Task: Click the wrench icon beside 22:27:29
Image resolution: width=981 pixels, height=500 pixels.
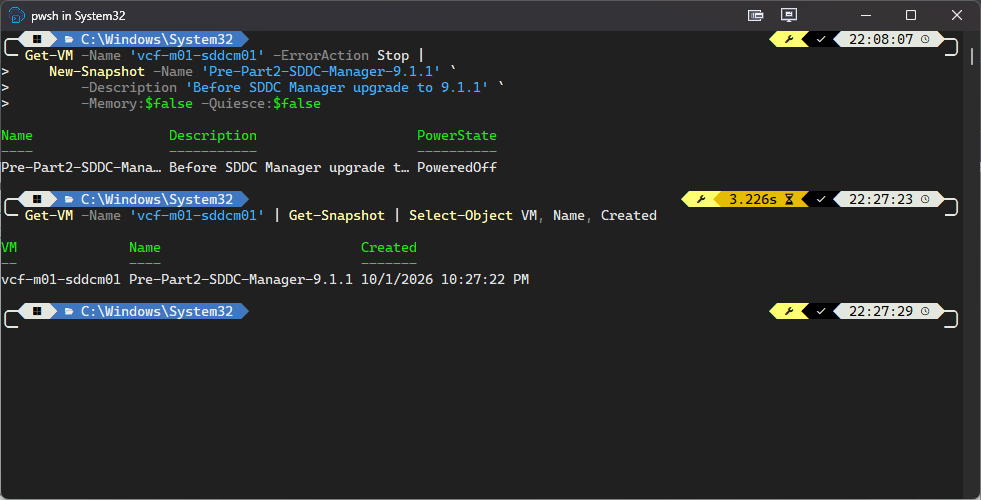Action: tap(789, 311)
